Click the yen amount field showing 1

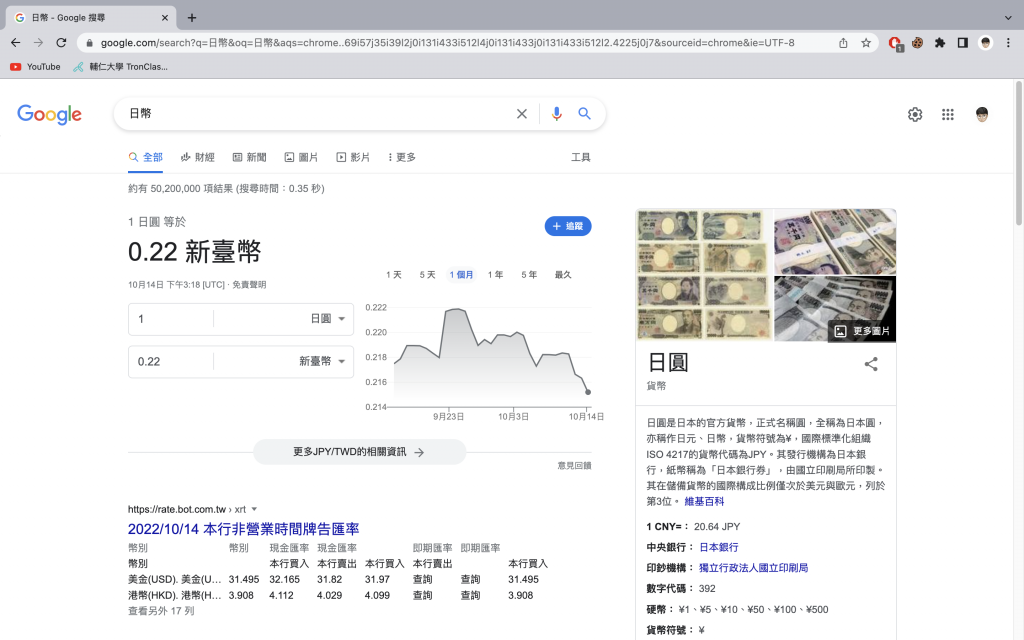click(171, 319)
